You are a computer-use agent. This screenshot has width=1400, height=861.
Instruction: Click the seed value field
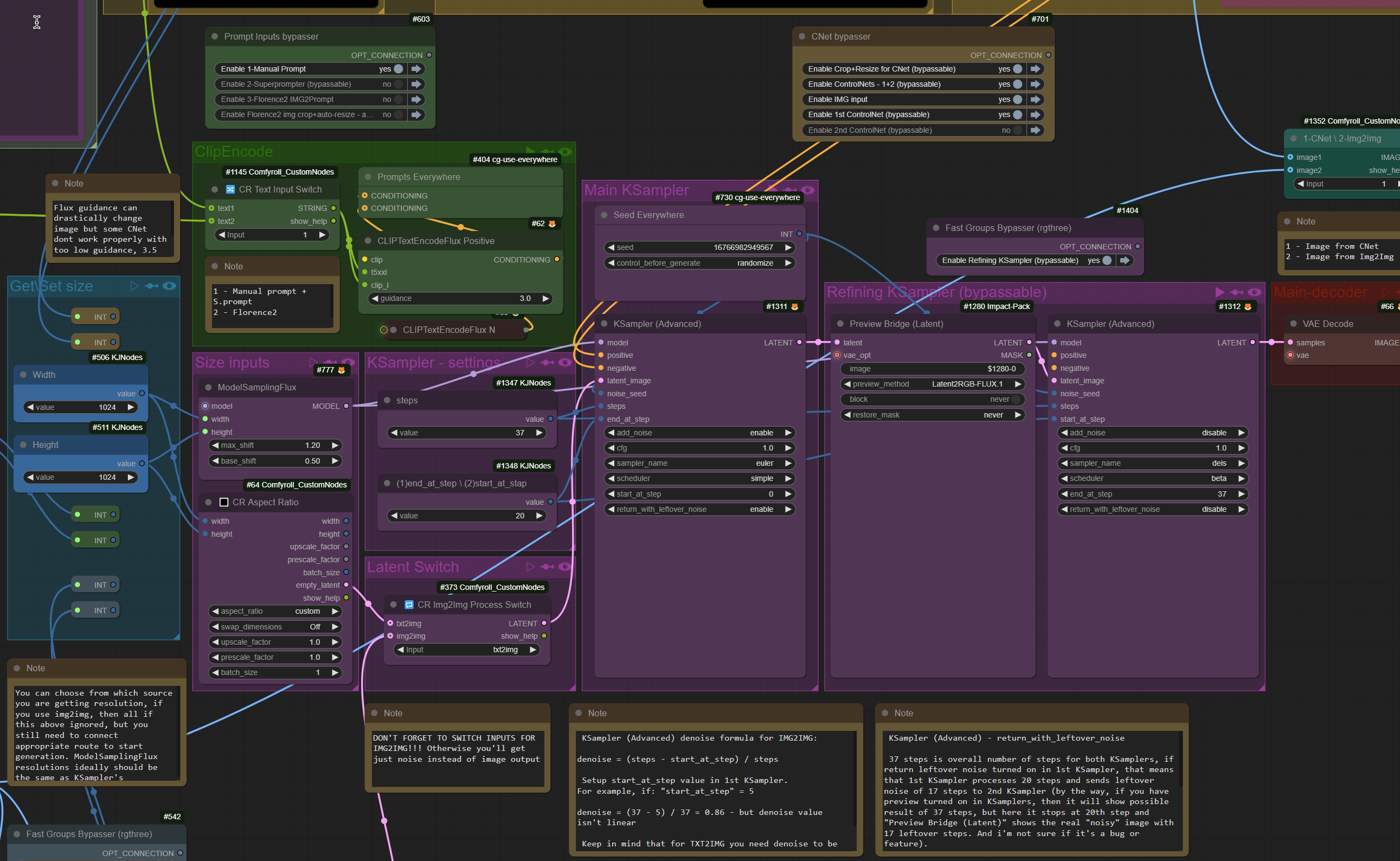click(699, 247)
